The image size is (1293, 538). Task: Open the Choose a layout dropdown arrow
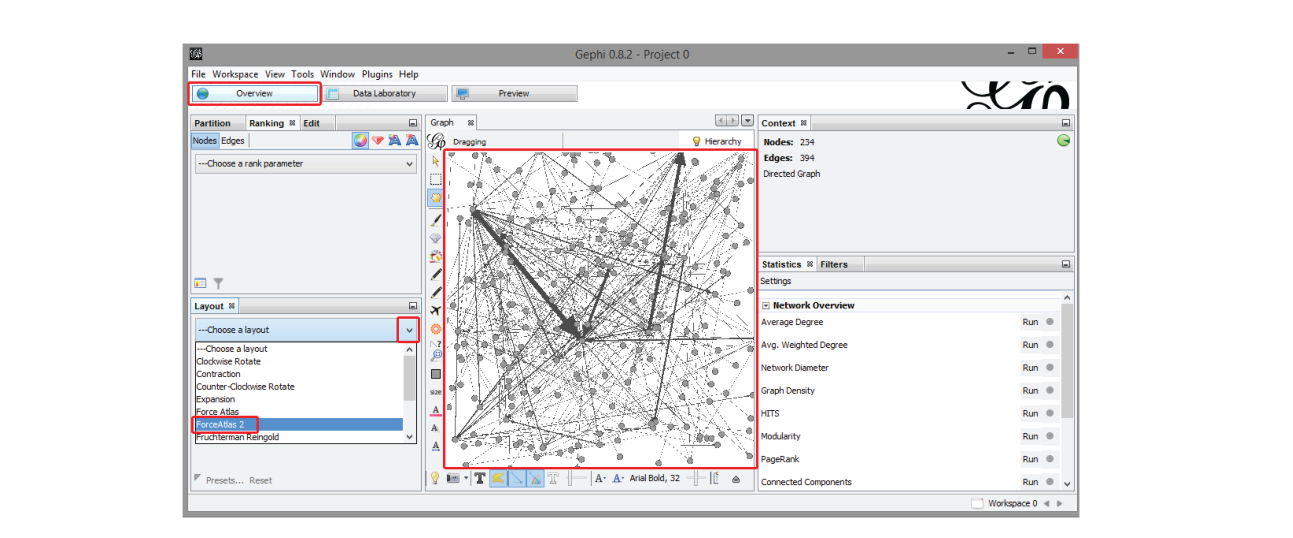[x=408, y=329]
